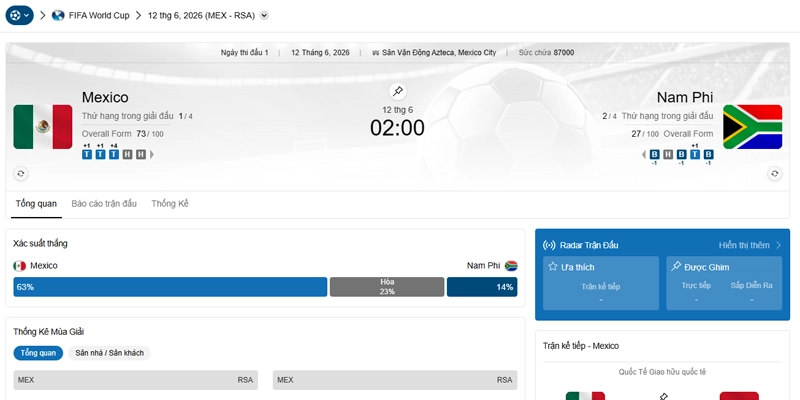Select the 12 thg 6, 2026 (MEX - RSA) breadcrumb

point(201,15)
